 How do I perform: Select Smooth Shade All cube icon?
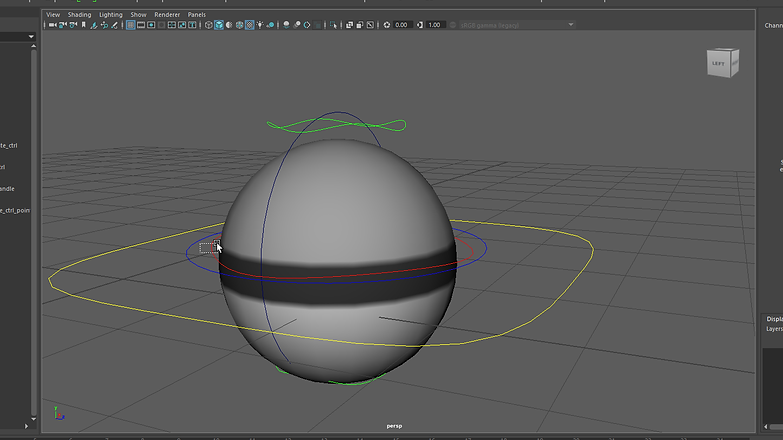point(219,25)
